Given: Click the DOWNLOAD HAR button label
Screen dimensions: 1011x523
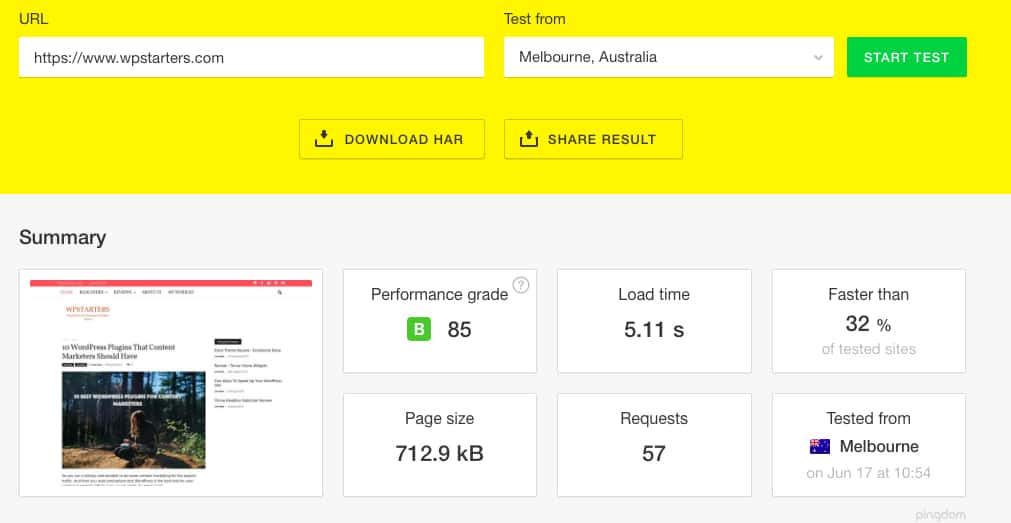Looking at the screenshot, I should (x=403, y=139).
